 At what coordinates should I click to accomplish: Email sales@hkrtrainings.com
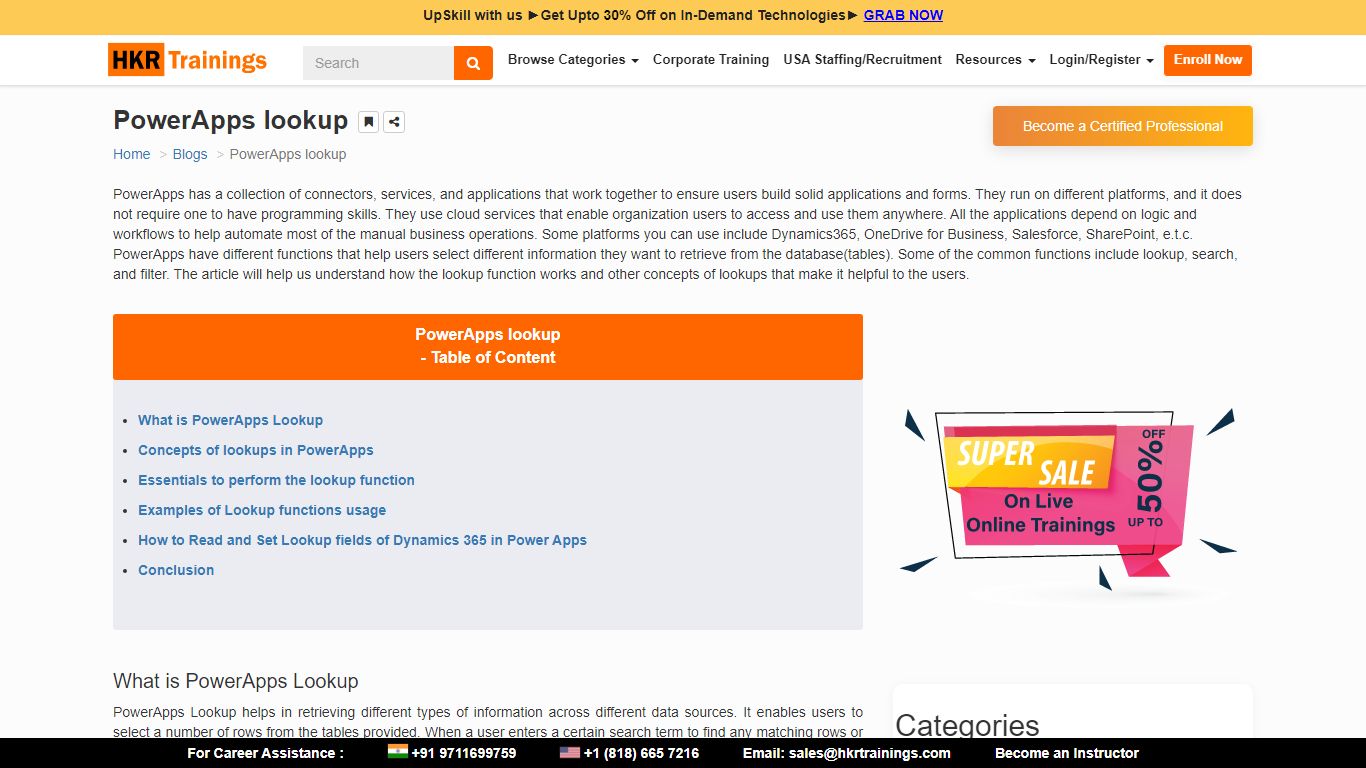(x=847, y=753)
